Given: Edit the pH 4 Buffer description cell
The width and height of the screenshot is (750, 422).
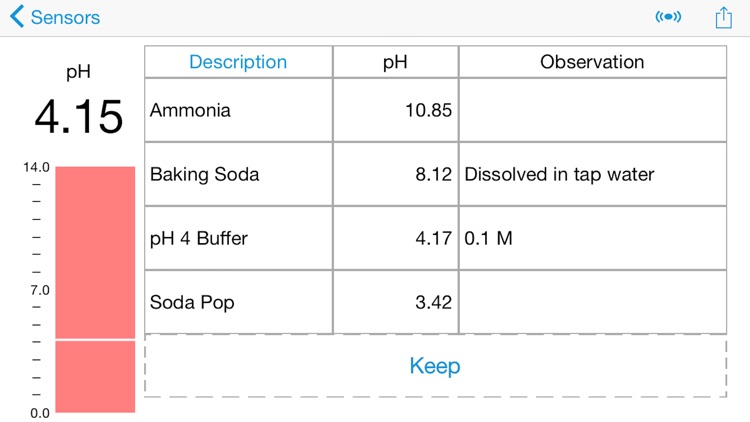Looking at the screenshot, I should [238, 238].
